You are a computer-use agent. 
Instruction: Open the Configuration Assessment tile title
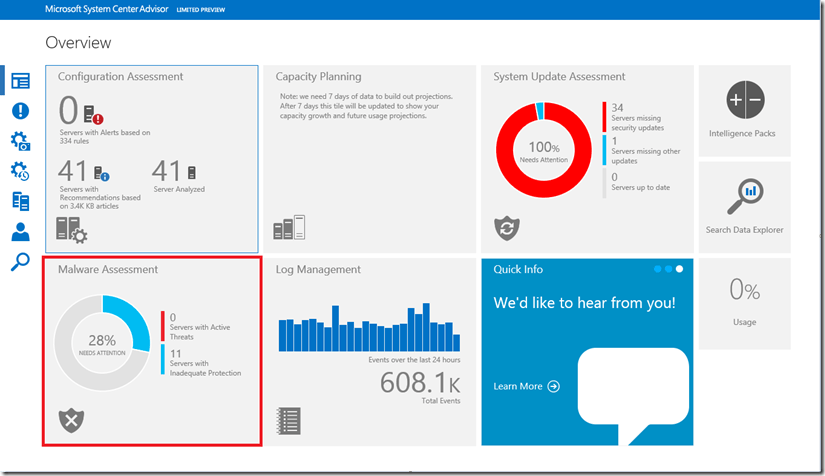pos(120,77)
